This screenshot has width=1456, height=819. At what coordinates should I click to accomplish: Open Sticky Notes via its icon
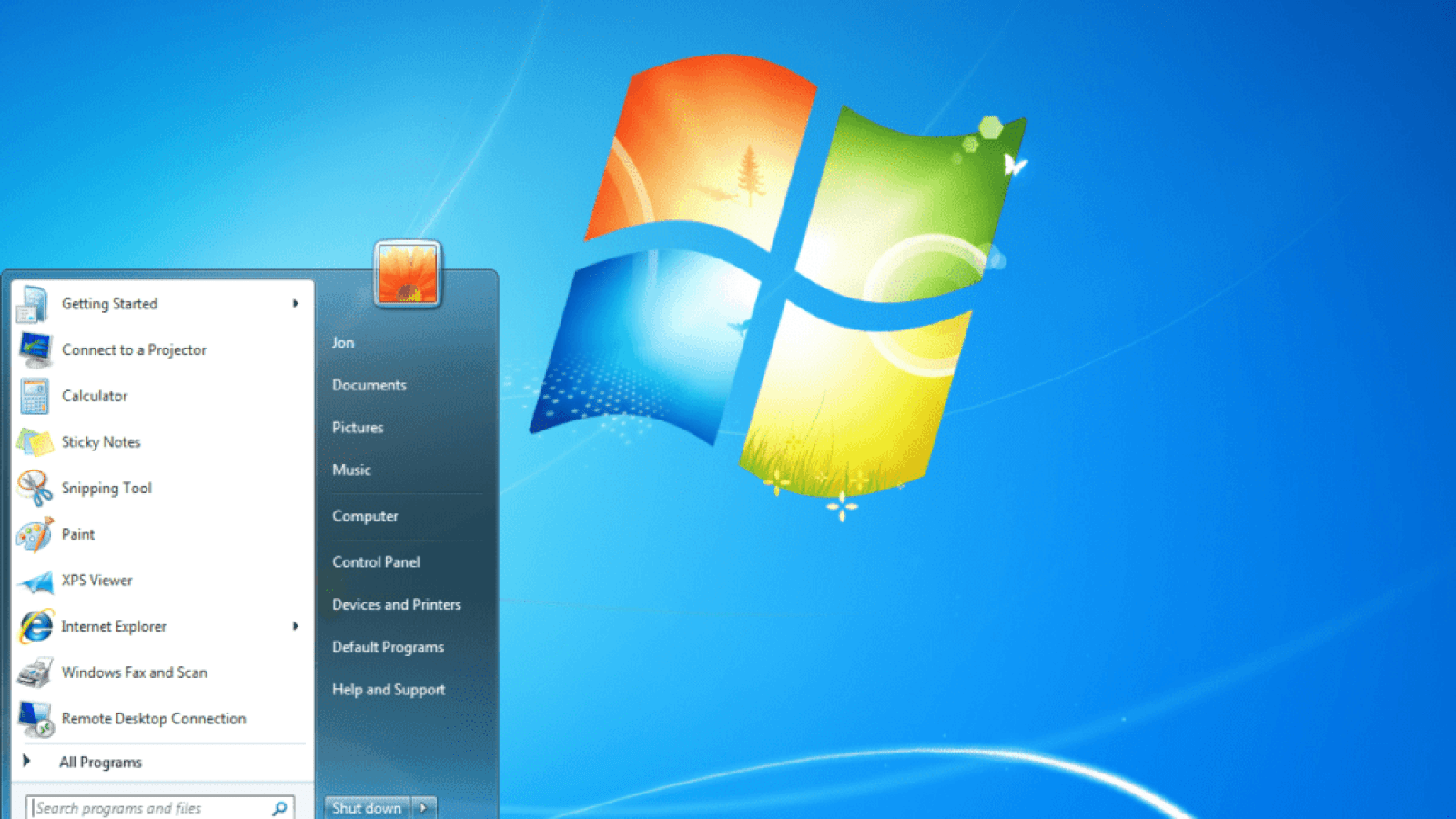coord(35,442)
